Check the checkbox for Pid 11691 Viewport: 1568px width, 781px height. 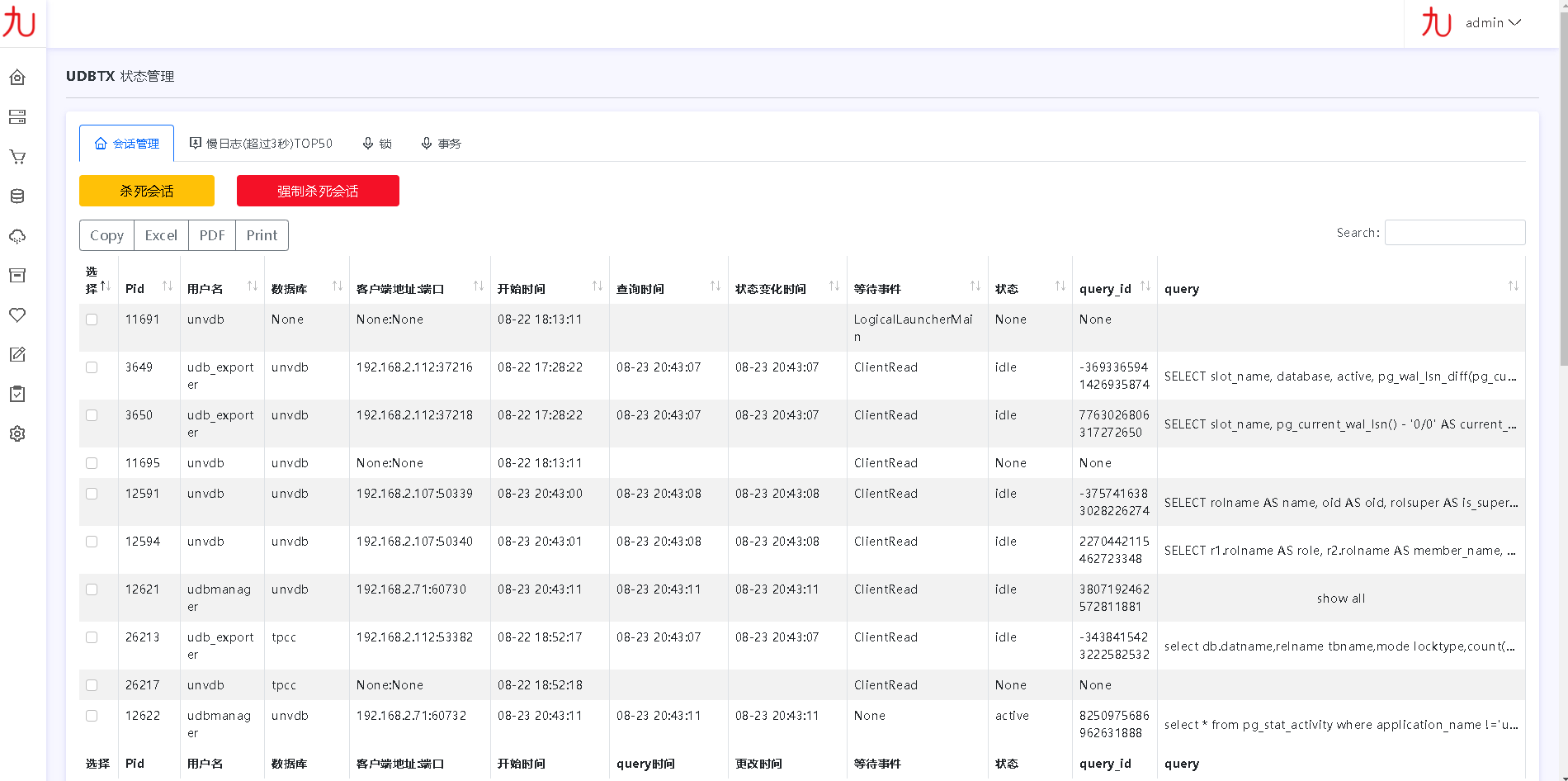coord(92,319)
